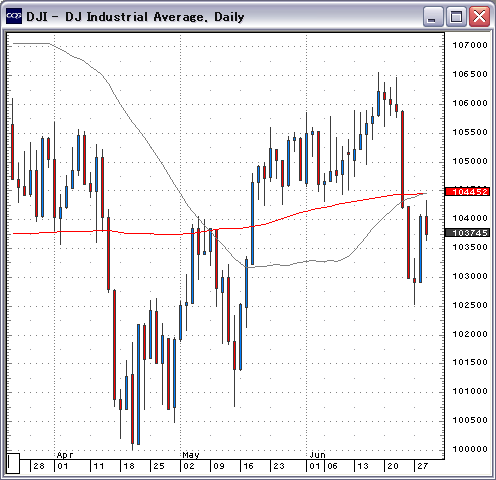Click the 105000 price axis label
Screen dimensions: 496x480
coord(470,161)
